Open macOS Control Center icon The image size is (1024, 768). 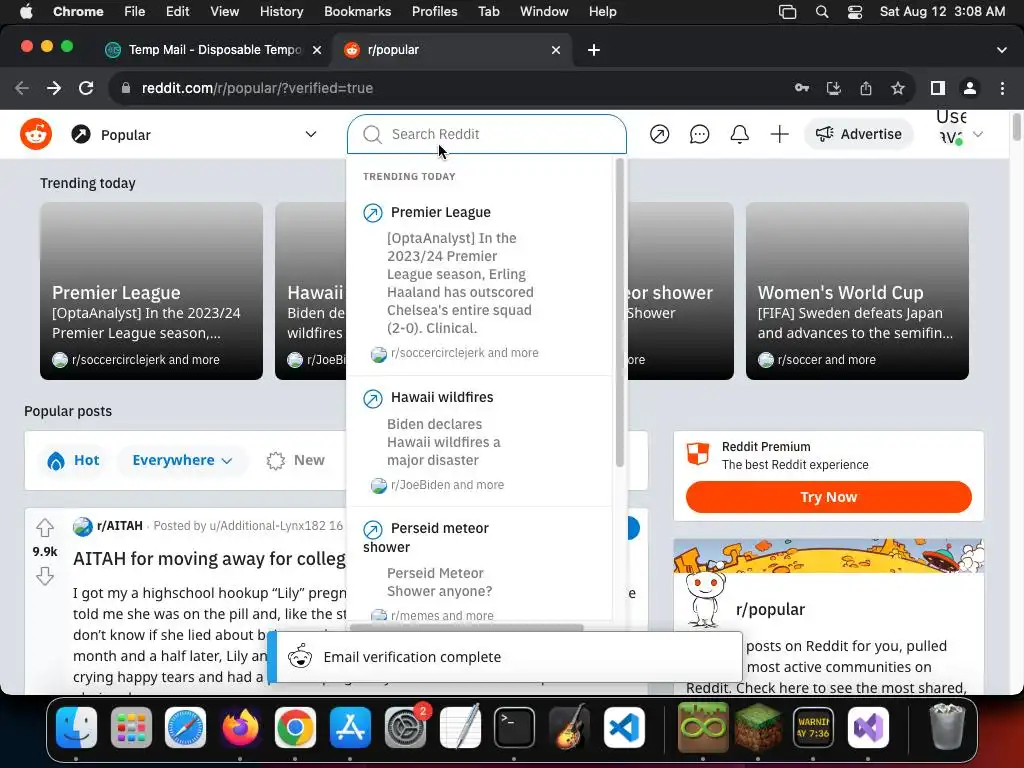855,12
